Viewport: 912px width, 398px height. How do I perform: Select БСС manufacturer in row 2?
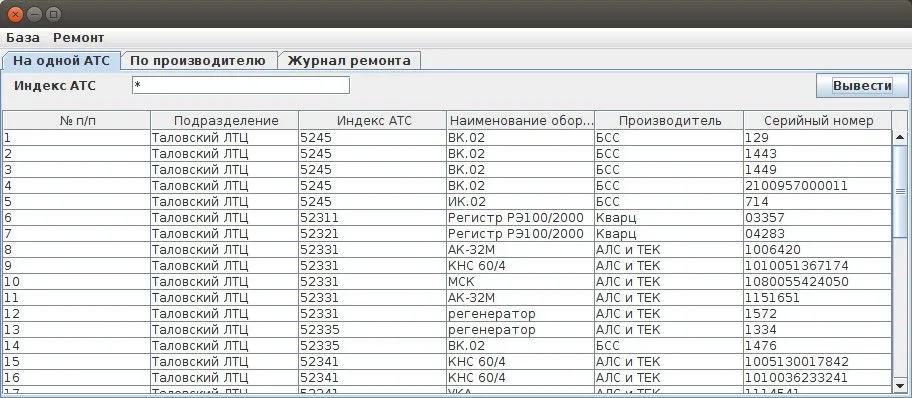coord(669,154)
